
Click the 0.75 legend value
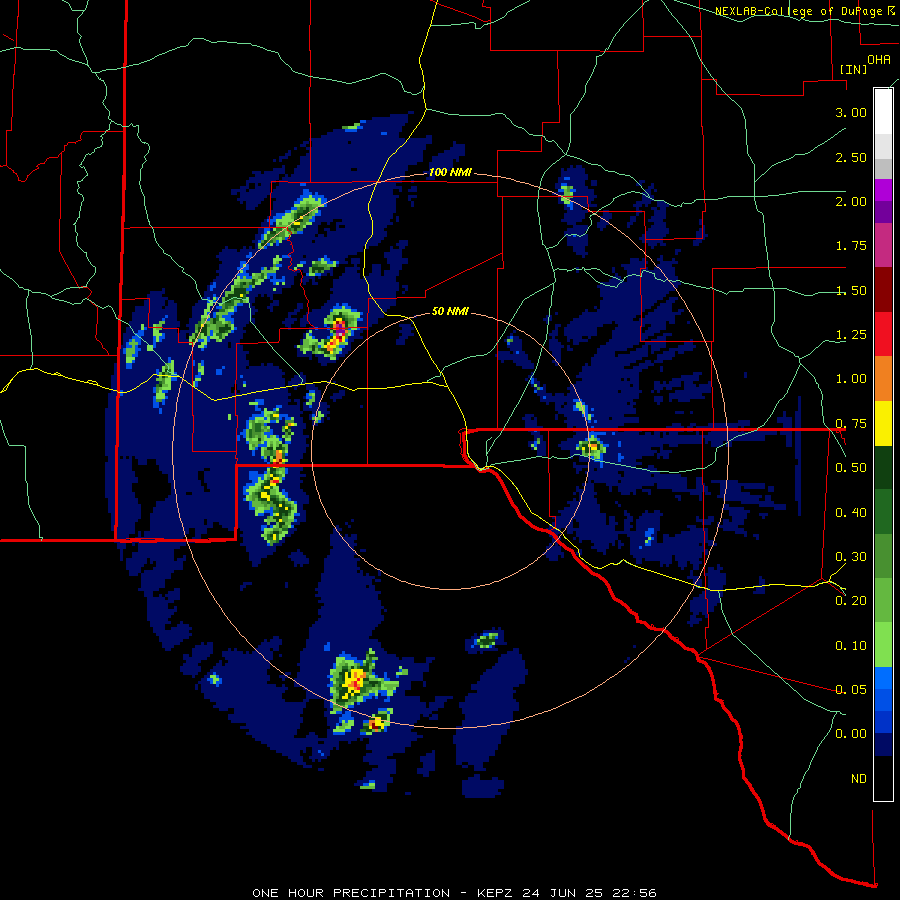(x=851, y=424)
